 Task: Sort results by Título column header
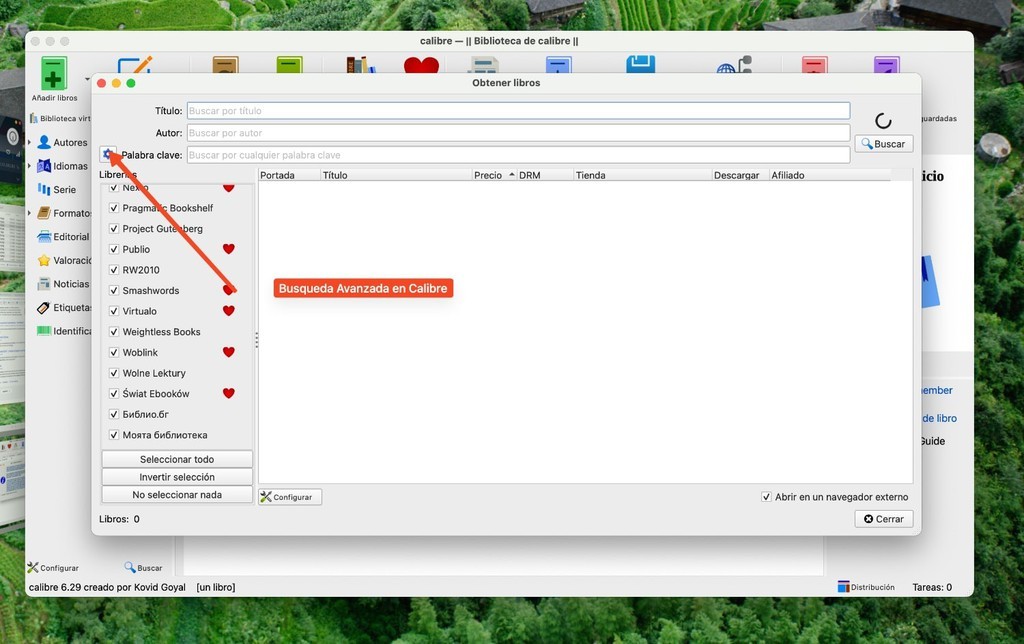point(396,175)
